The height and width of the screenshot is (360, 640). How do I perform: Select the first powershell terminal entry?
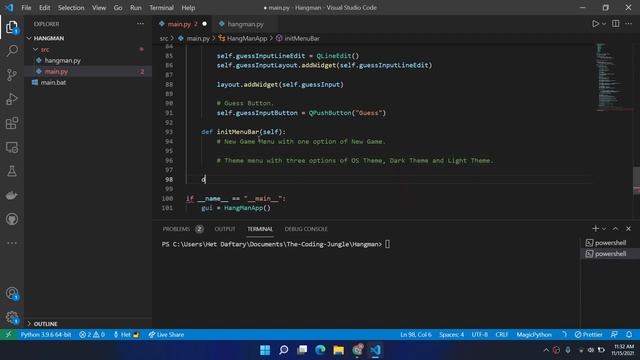610,242
